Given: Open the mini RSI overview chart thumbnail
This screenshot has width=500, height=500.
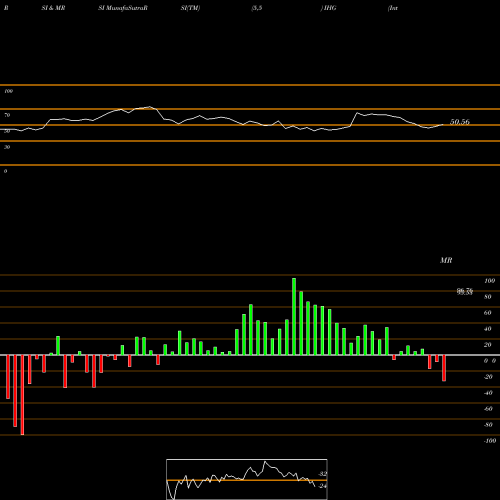Looking at the screenshot, I should point(247,479).
